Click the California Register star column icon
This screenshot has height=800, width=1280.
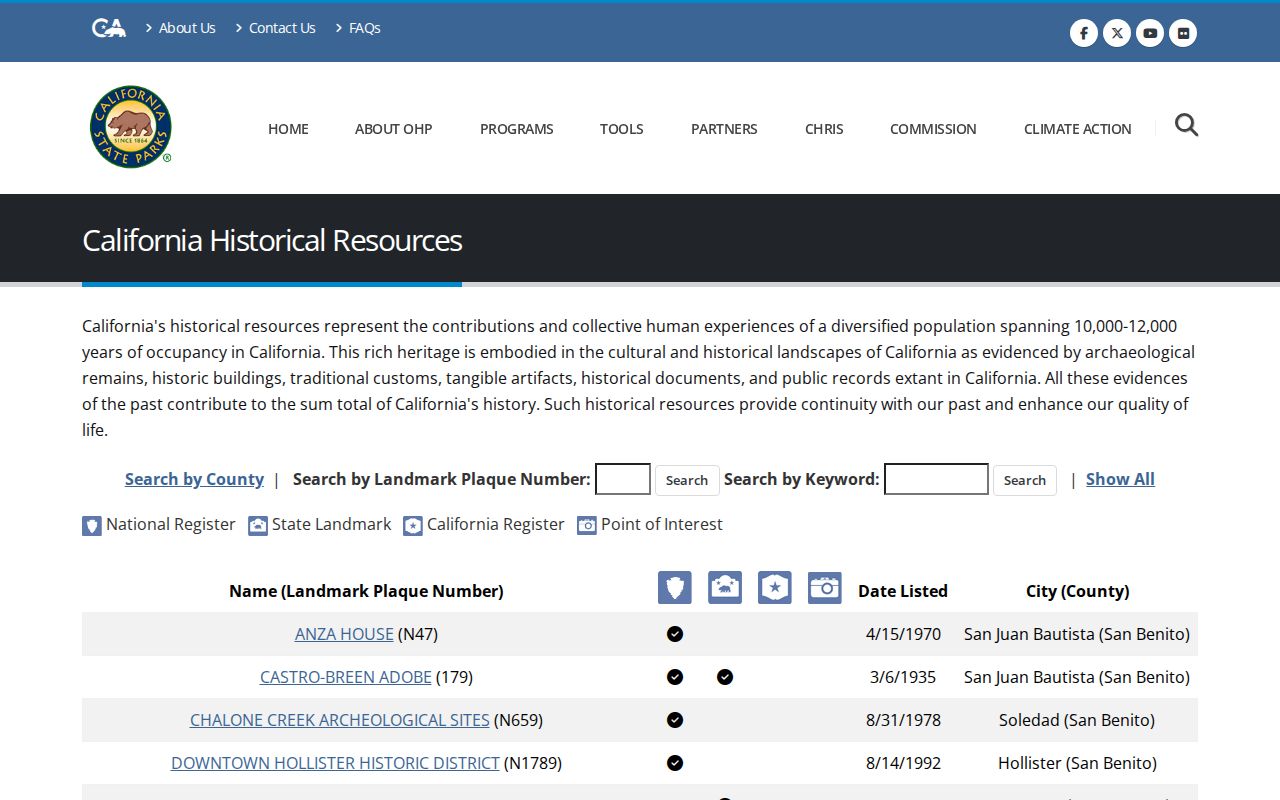775,588
